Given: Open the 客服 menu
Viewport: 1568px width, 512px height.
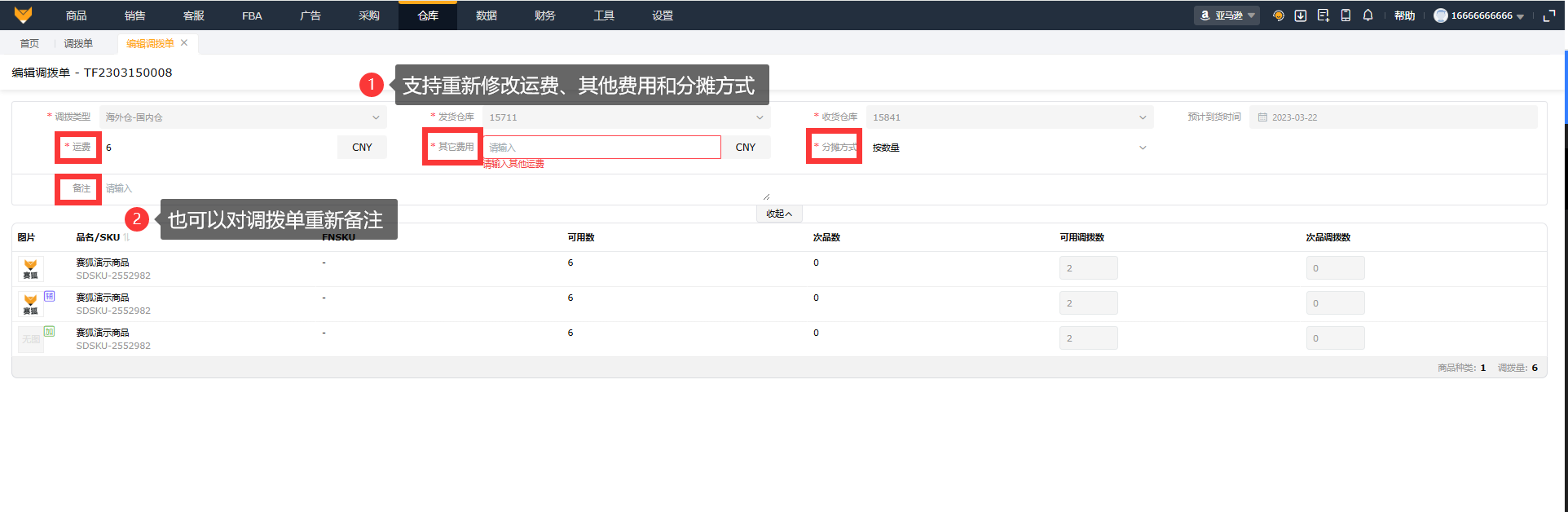Looking at the screenshot, I should coord(194,15).
